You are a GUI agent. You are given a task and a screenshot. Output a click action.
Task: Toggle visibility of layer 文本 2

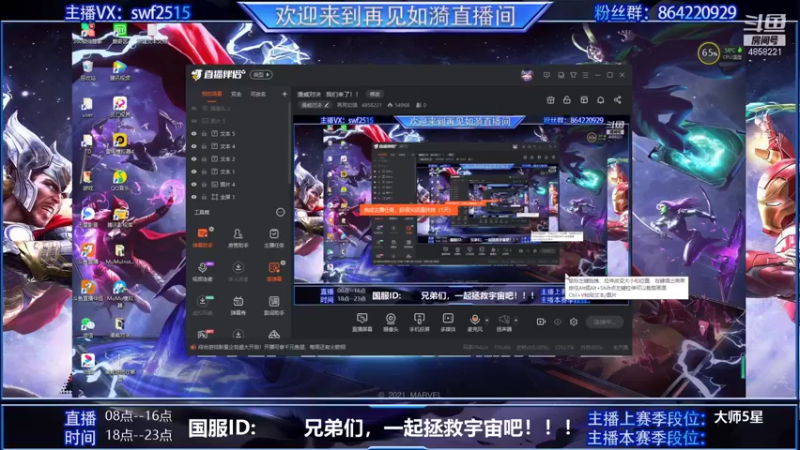[x=194, y=159]
